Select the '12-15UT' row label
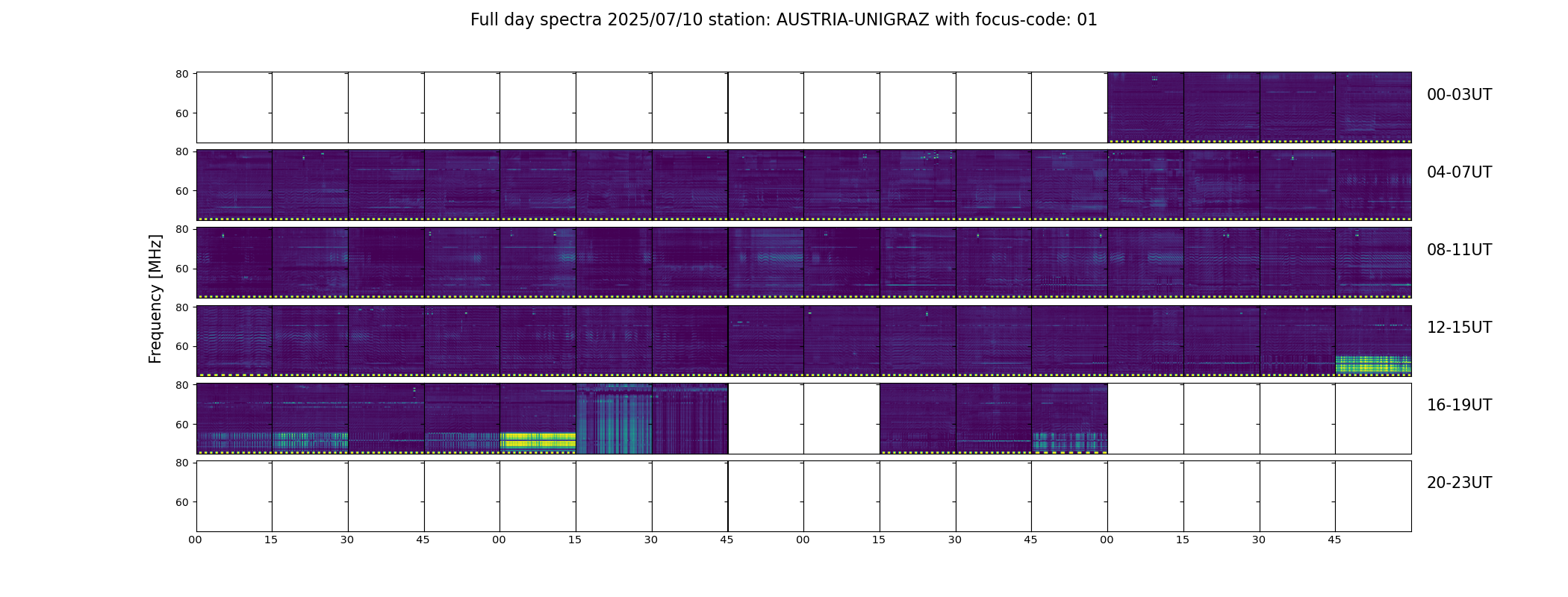The image size is (1568, 597). (x=1459, y=328)
